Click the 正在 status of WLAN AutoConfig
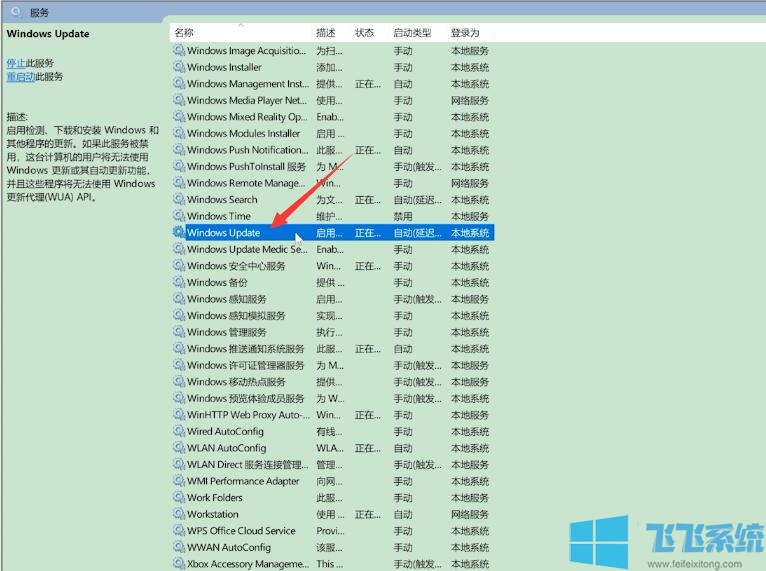766x571 pixels. (368, 448)
